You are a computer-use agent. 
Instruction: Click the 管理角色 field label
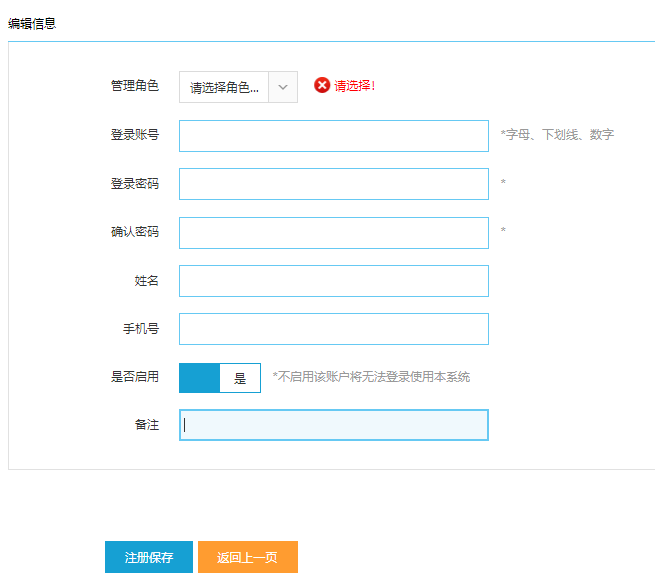135,86
